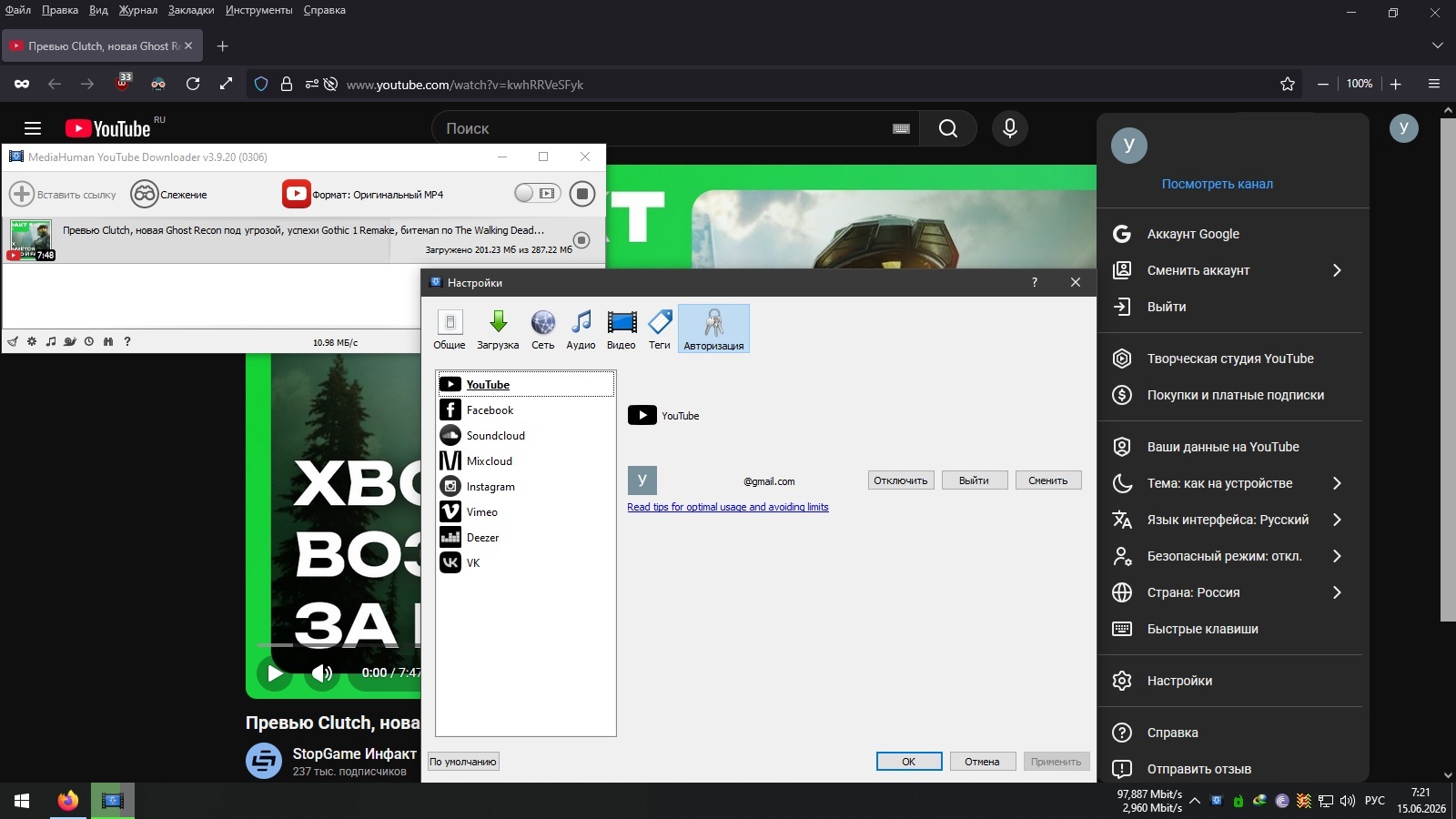Click the download item thumbnail

point(31,240)
